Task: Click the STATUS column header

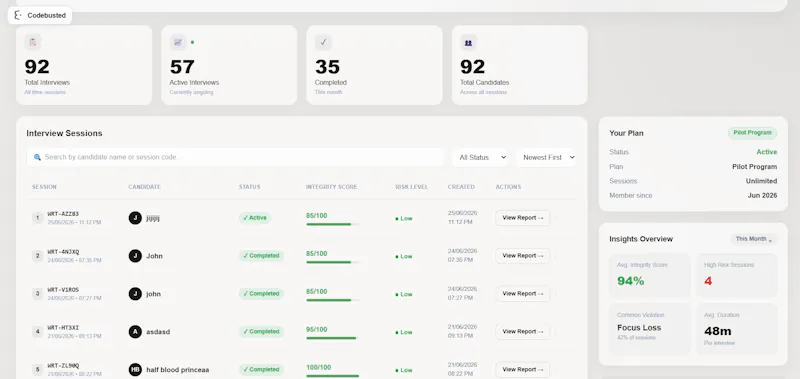Action: [249, 187]
